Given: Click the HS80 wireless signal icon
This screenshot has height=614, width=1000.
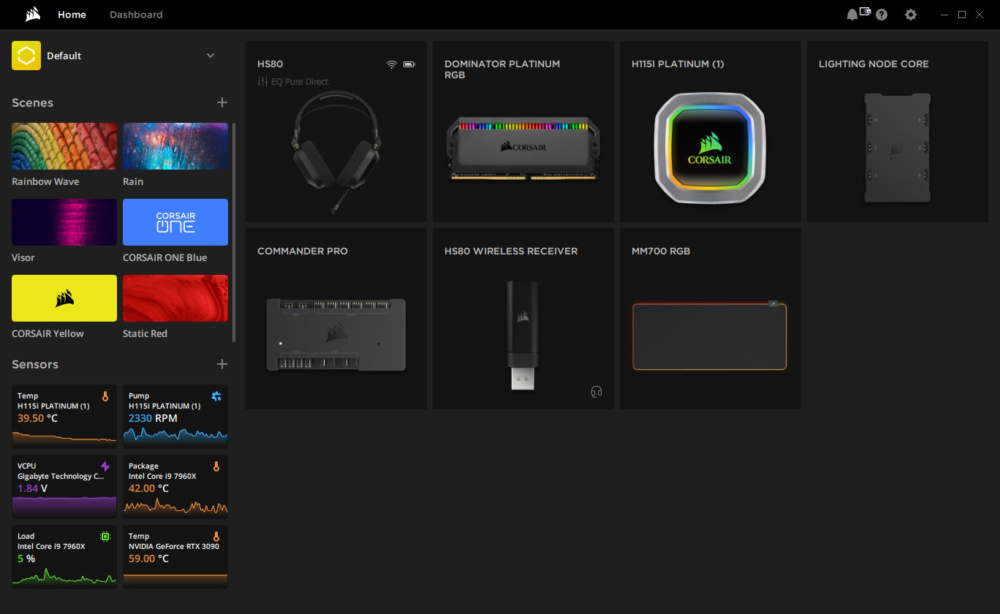Looking at the screenshot, I should (x=392, y=64).
